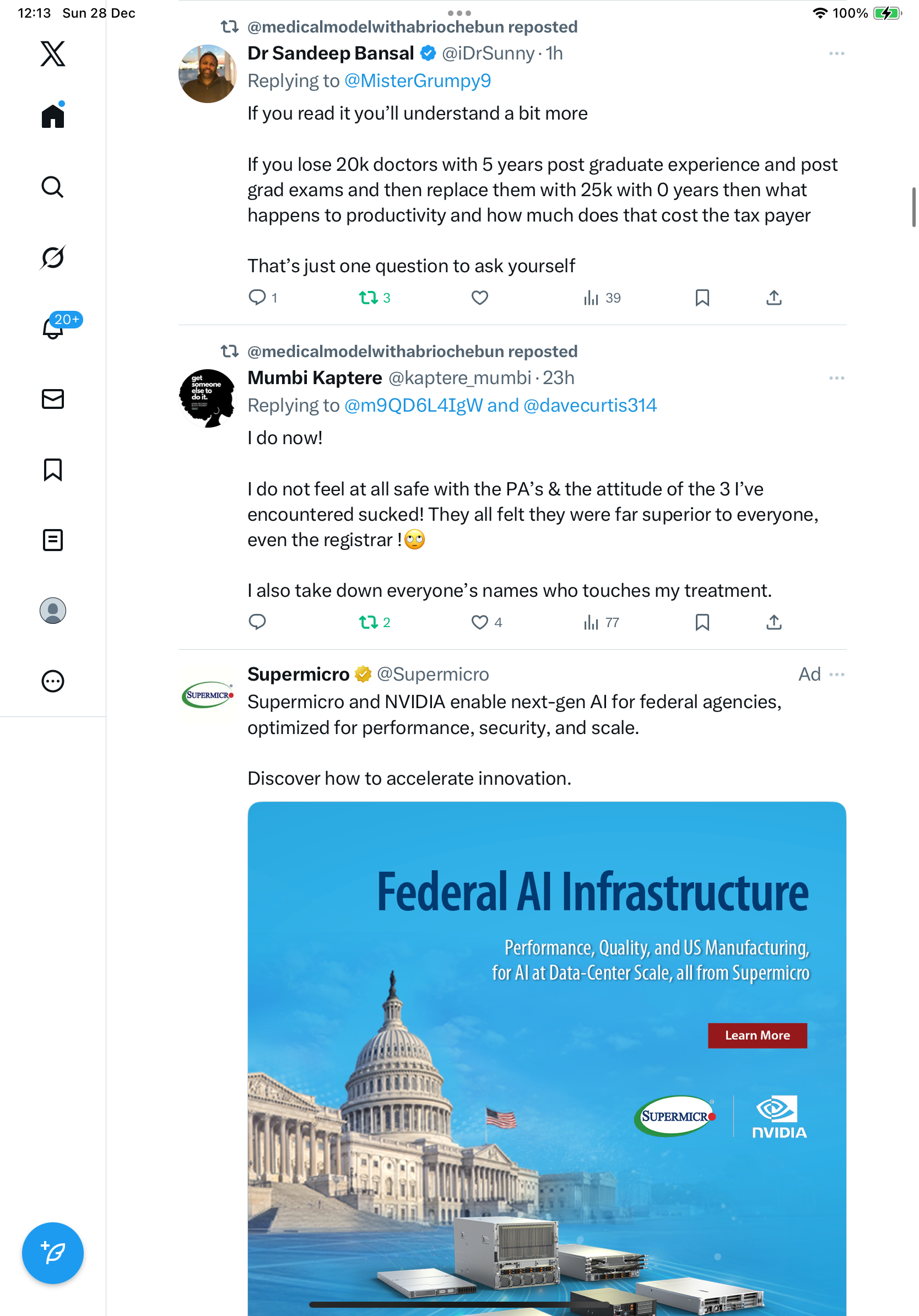
Task: Open the @MisterGrumpy9 mention link
Action: (x=417, y=81)
